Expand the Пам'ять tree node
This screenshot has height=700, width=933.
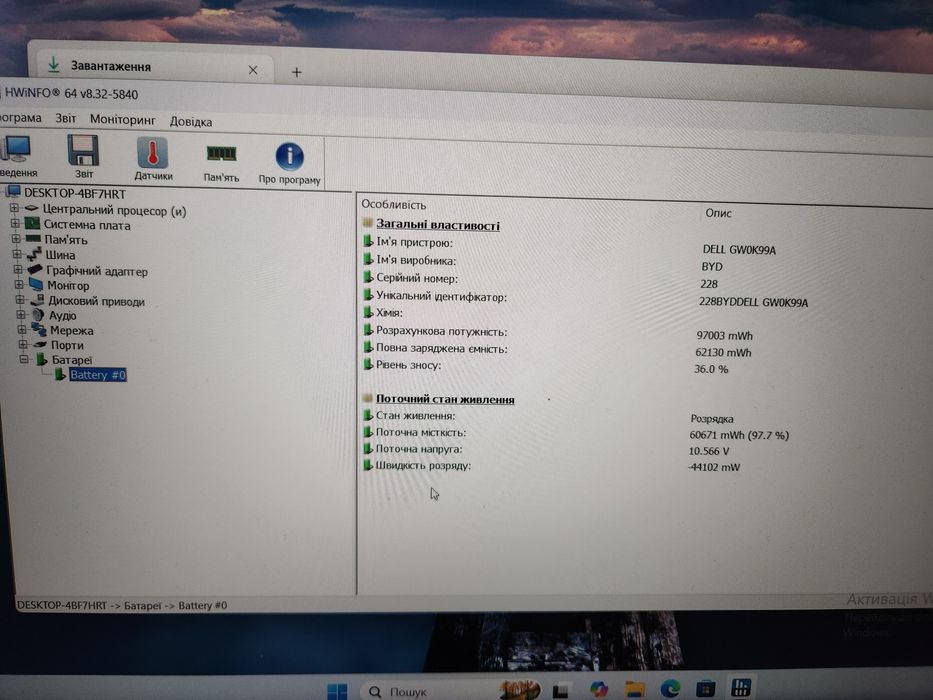click(x=16, y=239)
